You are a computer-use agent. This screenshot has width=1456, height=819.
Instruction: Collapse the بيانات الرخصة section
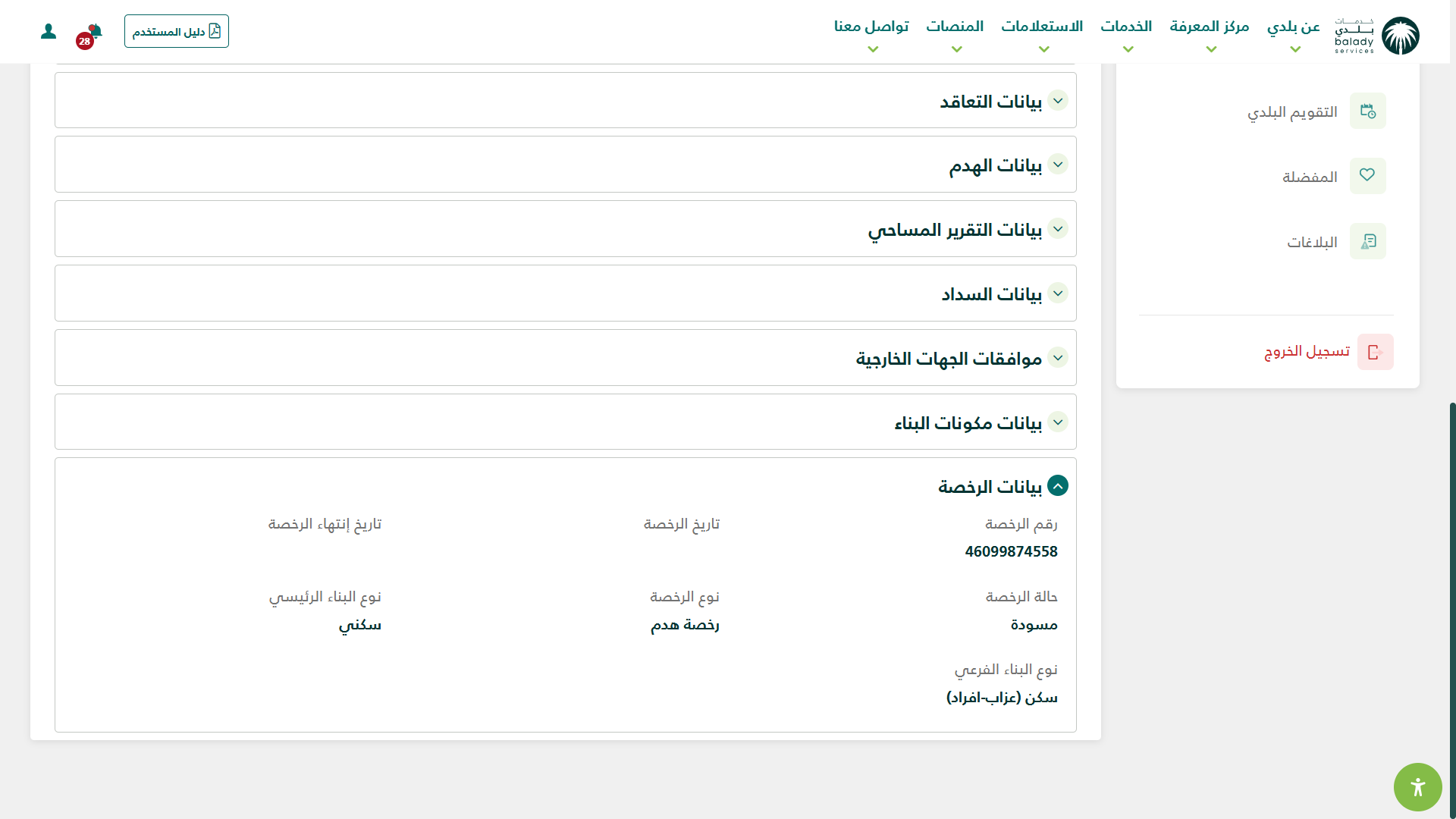coord(1057,485)
